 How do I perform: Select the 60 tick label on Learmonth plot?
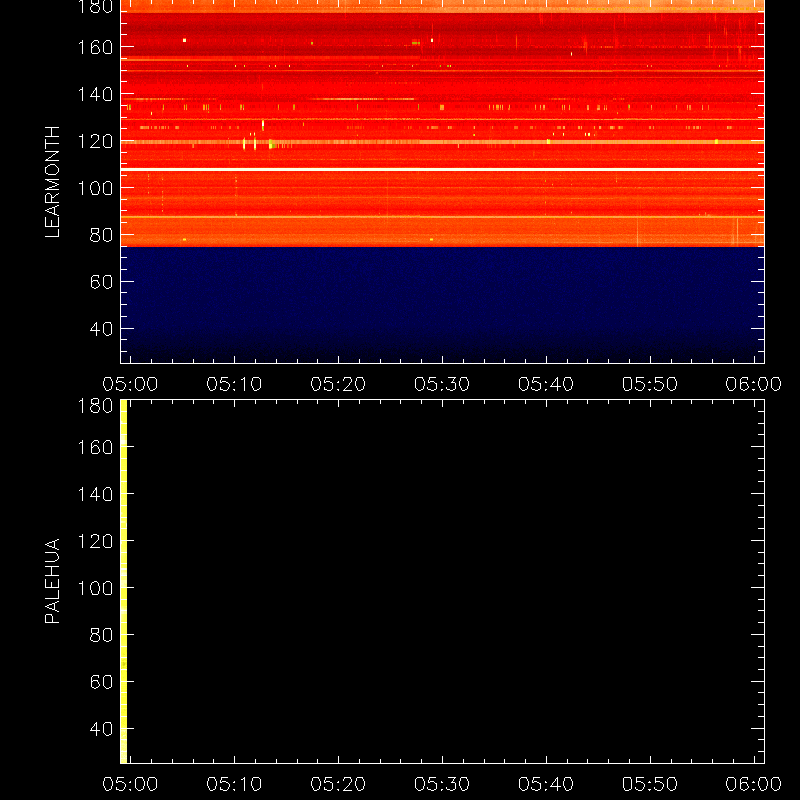pyautogui.click(x=101, y=282)
